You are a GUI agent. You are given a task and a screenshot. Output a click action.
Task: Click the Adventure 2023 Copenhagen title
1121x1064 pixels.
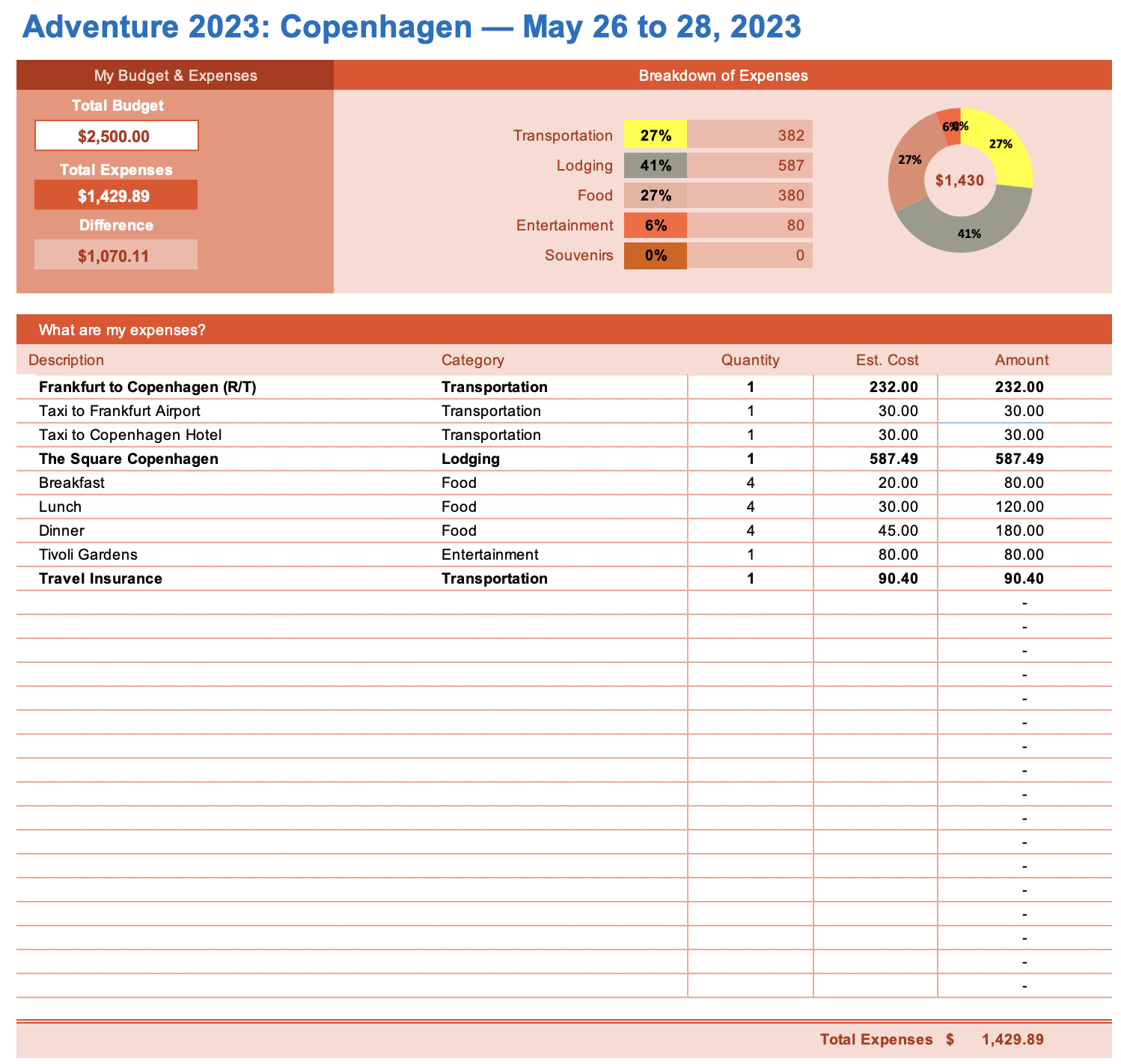pos(412,27)
